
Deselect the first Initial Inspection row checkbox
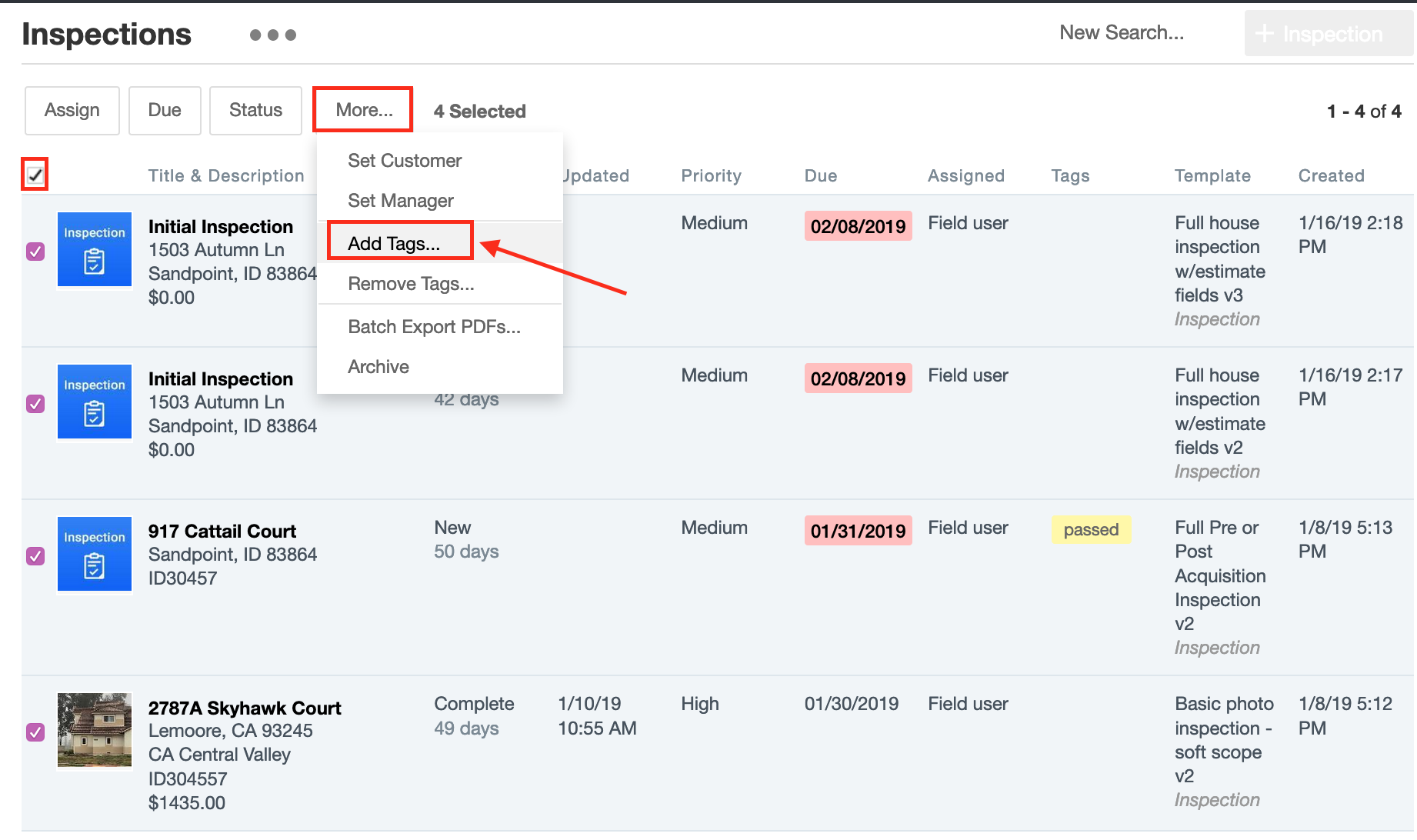click(35, 252)
